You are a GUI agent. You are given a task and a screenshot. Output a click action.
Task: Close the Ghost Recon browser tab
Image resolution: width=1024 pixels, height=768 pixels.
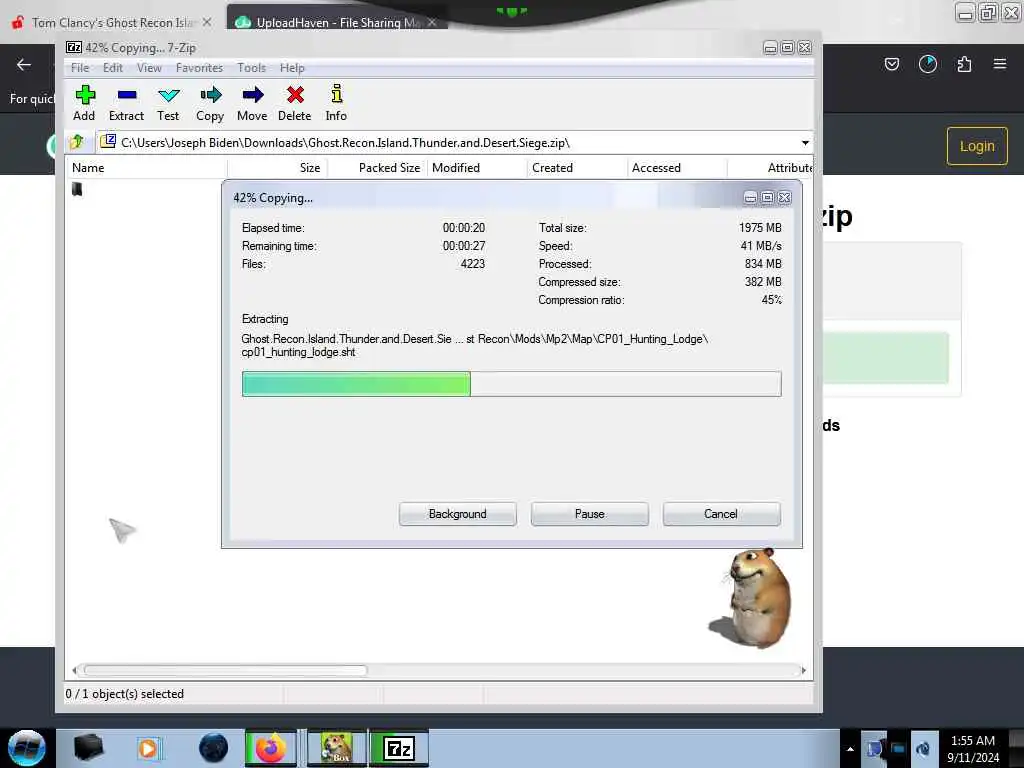207,22
